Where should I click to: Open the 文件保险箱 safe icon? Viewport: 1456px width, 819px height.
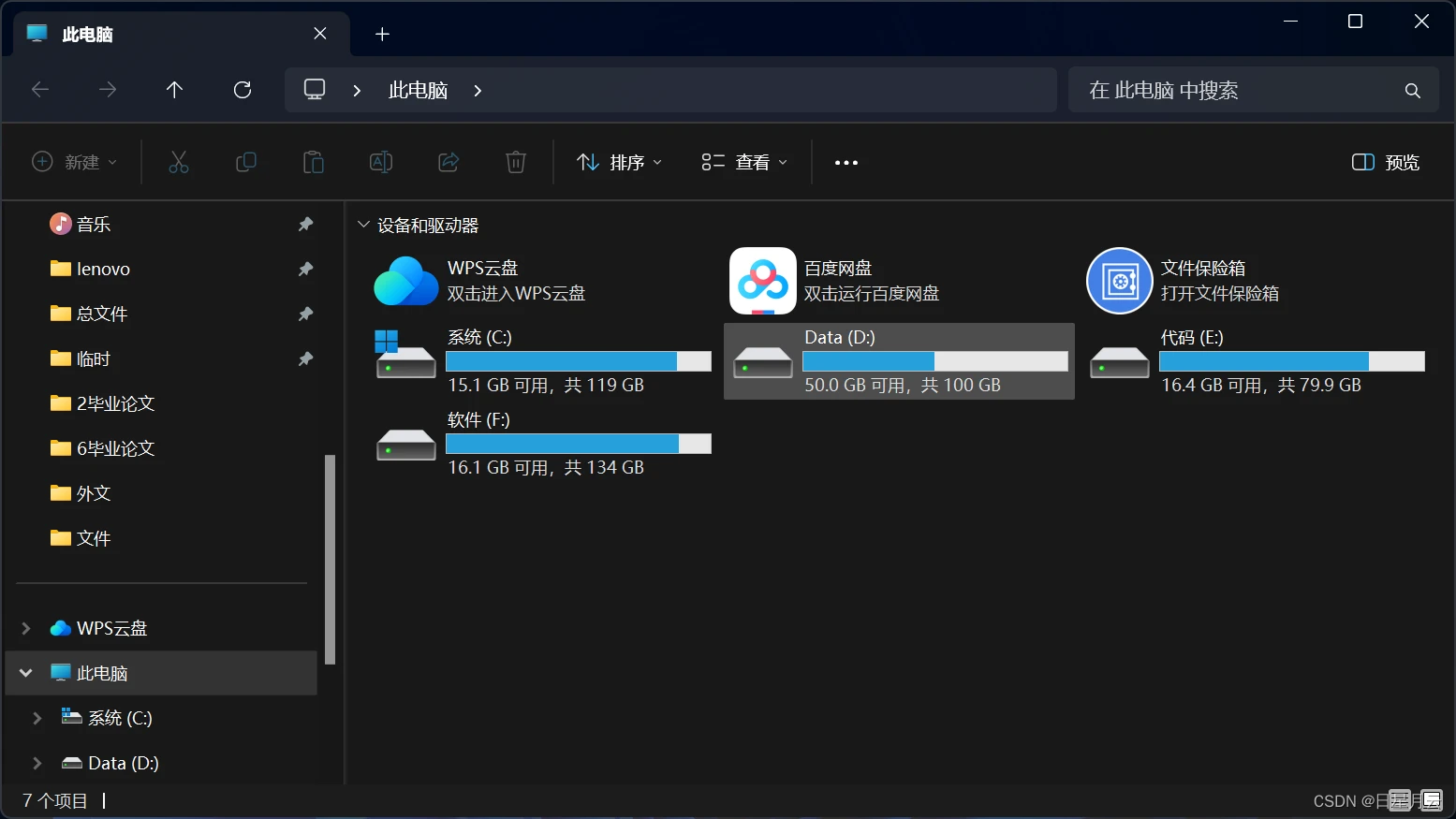tap(1120, 280)
